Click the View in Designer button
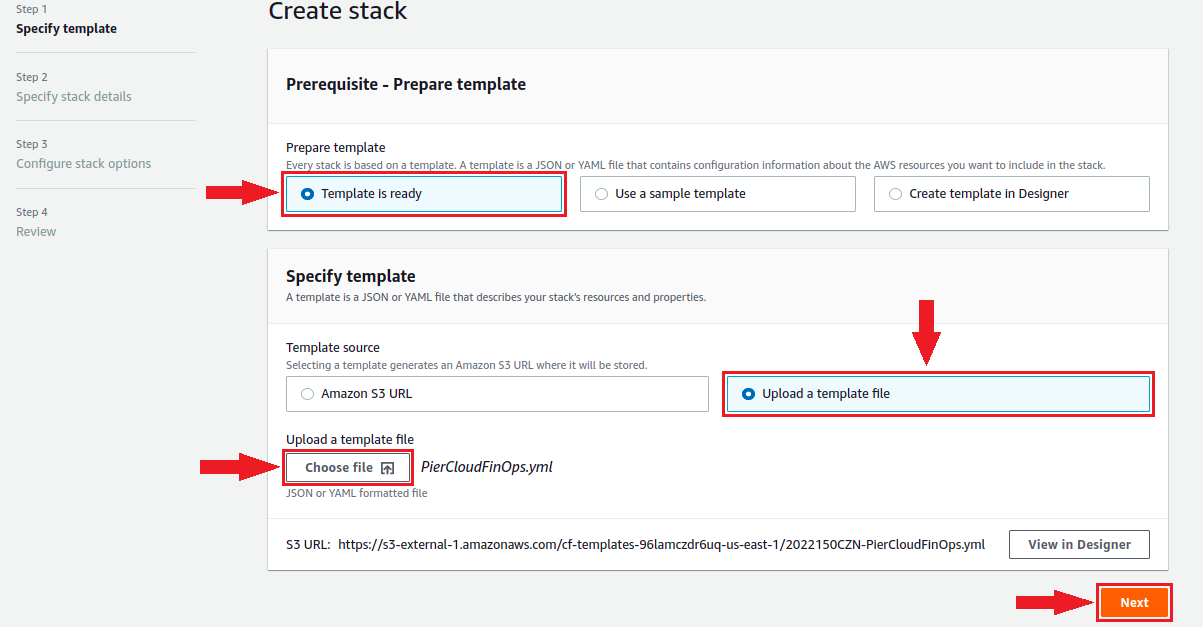 click(x=1079, y=545)
